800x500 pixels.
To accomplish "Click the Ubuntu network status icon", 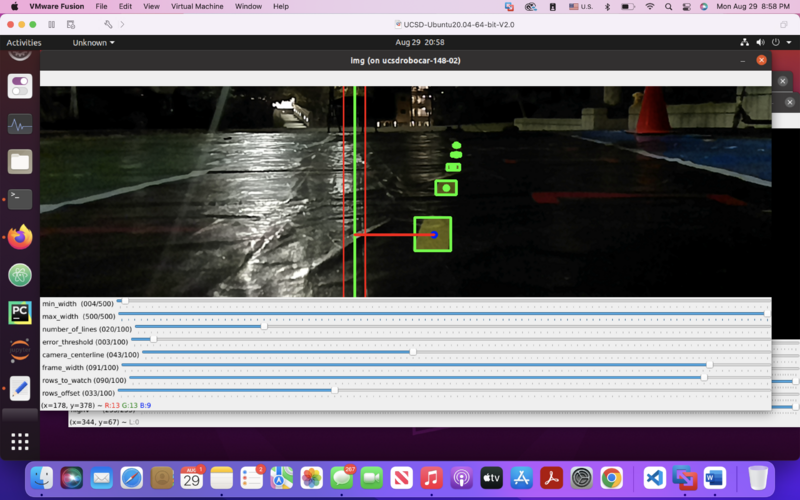I will pyautogui.click(x=744, y=42).
